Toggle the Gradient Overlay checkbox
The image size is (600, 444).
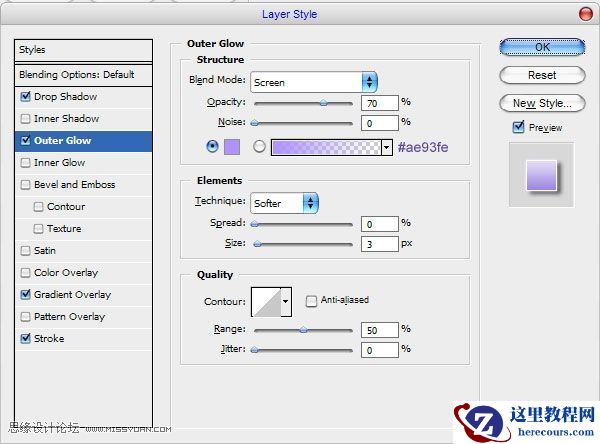point(25,294)
